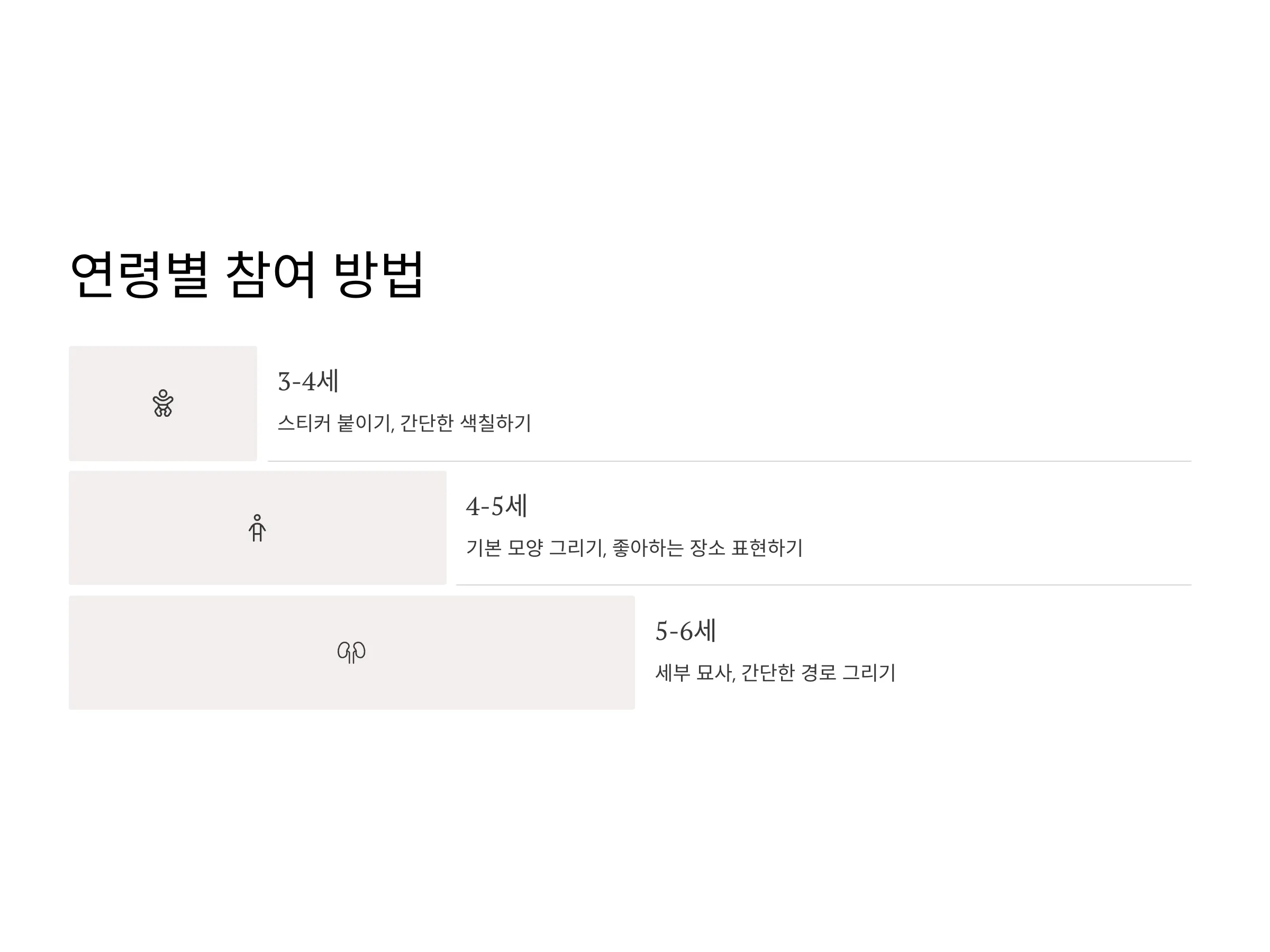
Task: Click the phrase '간단한 색칠하기'
Action: (x=466, y=423)
